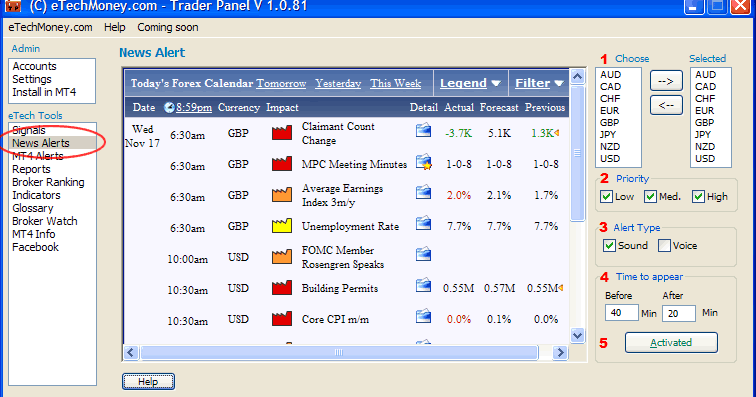Image resolution: width=756 pixels, height=397 pixels.
Task: Click the Yesterday calendar link
Action: pyautogui.click(x=338, y=83)
